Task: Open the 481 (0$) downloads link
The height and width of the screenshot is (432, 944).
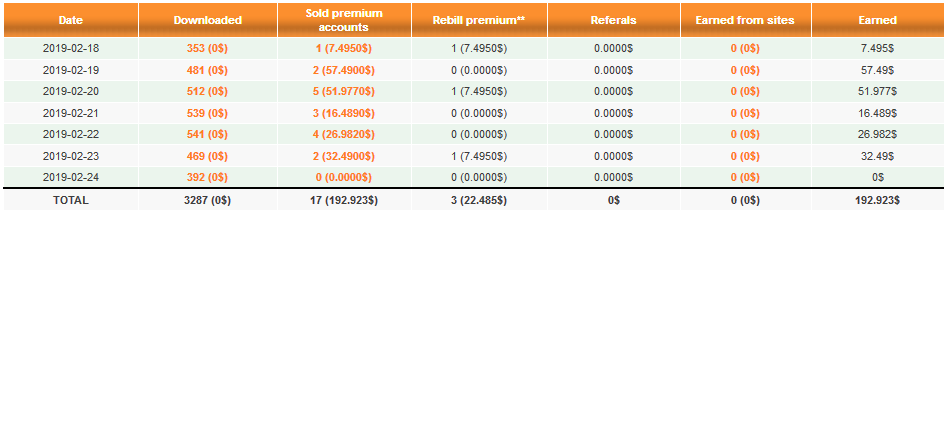Action: point(207,70)
